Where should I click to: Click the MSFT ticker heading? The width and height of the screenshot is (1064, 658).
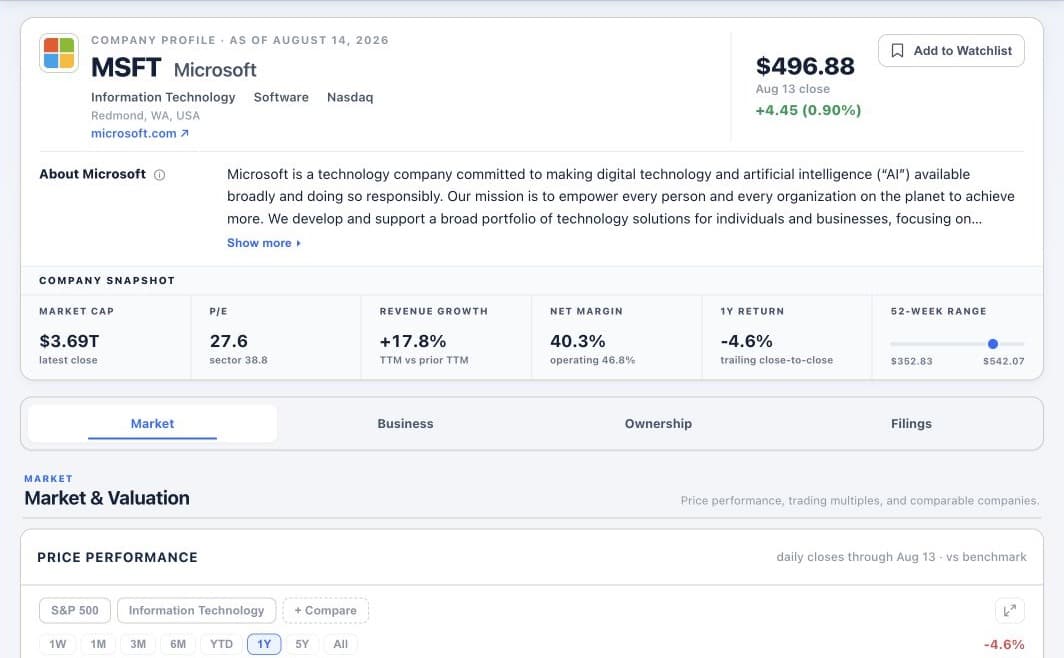click(126, 68)
